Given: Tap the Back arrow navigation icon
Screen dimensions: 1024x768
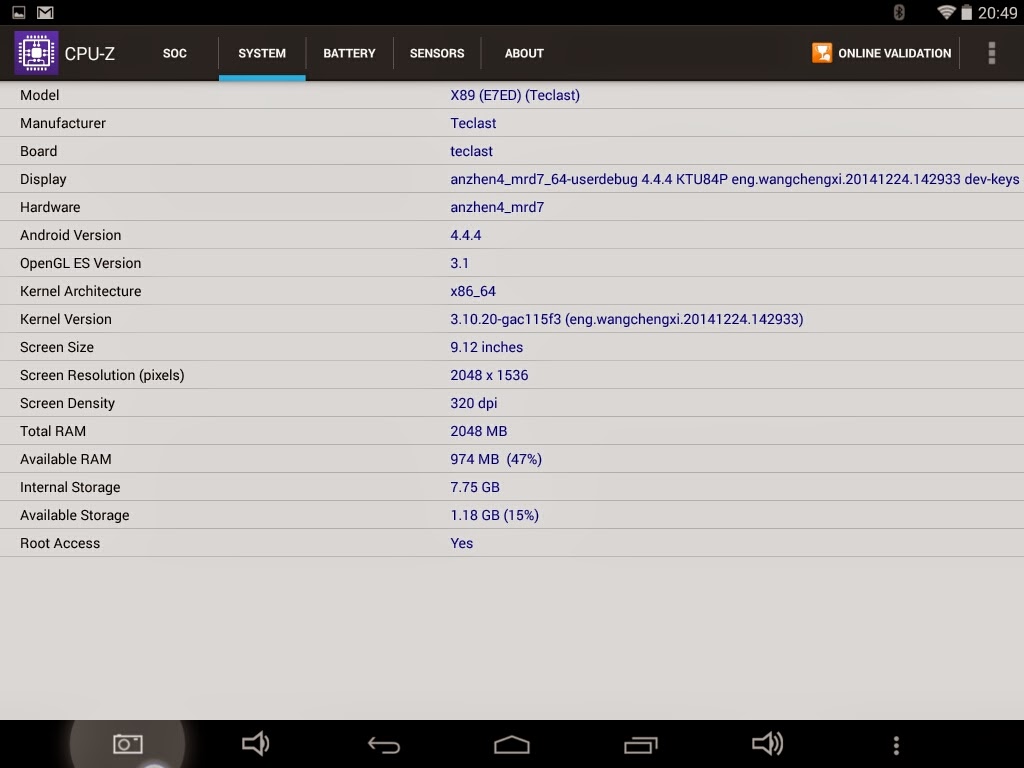Looking at the screenshot, I should (x=383, y=744).
